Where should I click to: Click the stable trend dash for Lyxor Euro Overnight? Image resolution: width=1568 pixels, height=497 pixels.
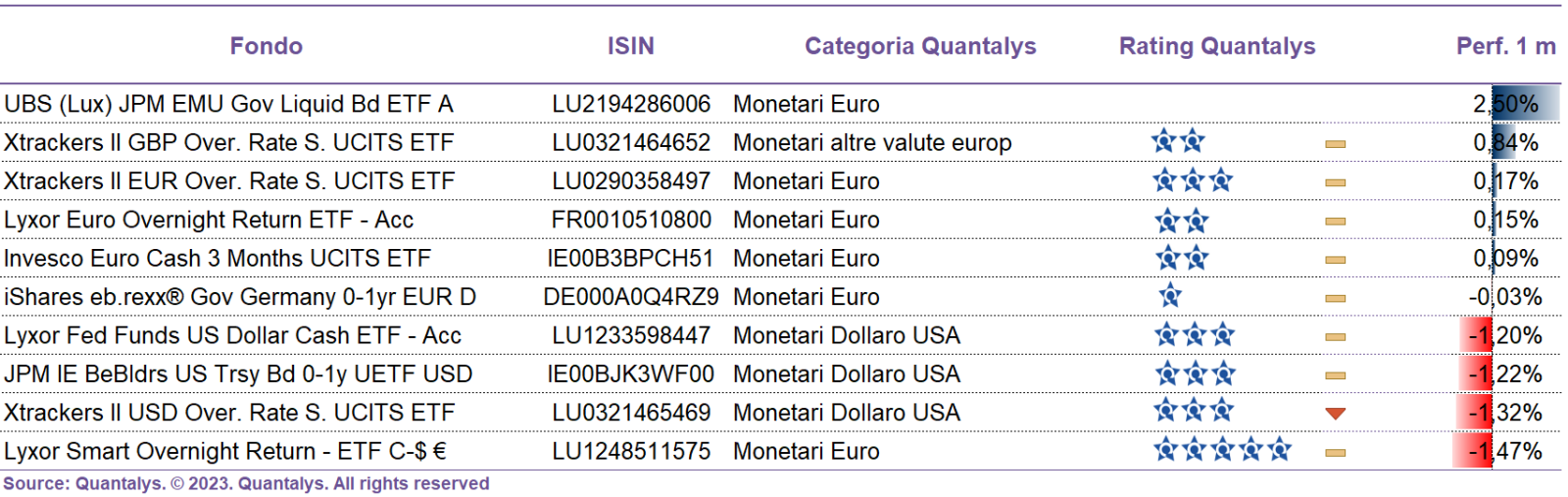(x=1335, y=221)
